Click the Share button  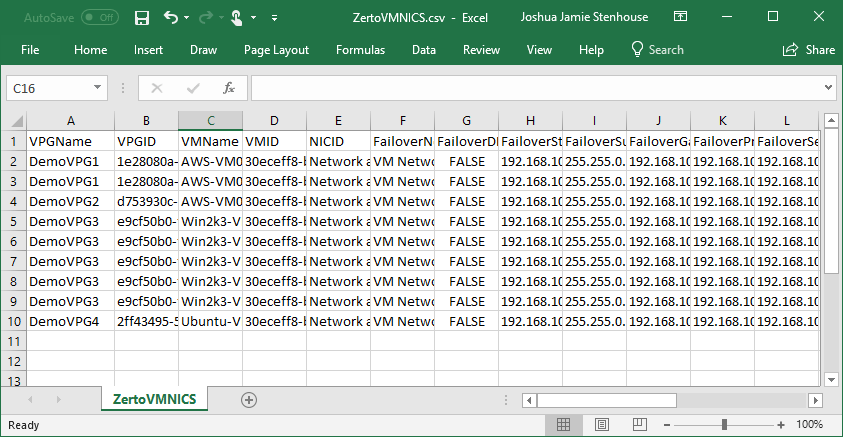(809, 50)
